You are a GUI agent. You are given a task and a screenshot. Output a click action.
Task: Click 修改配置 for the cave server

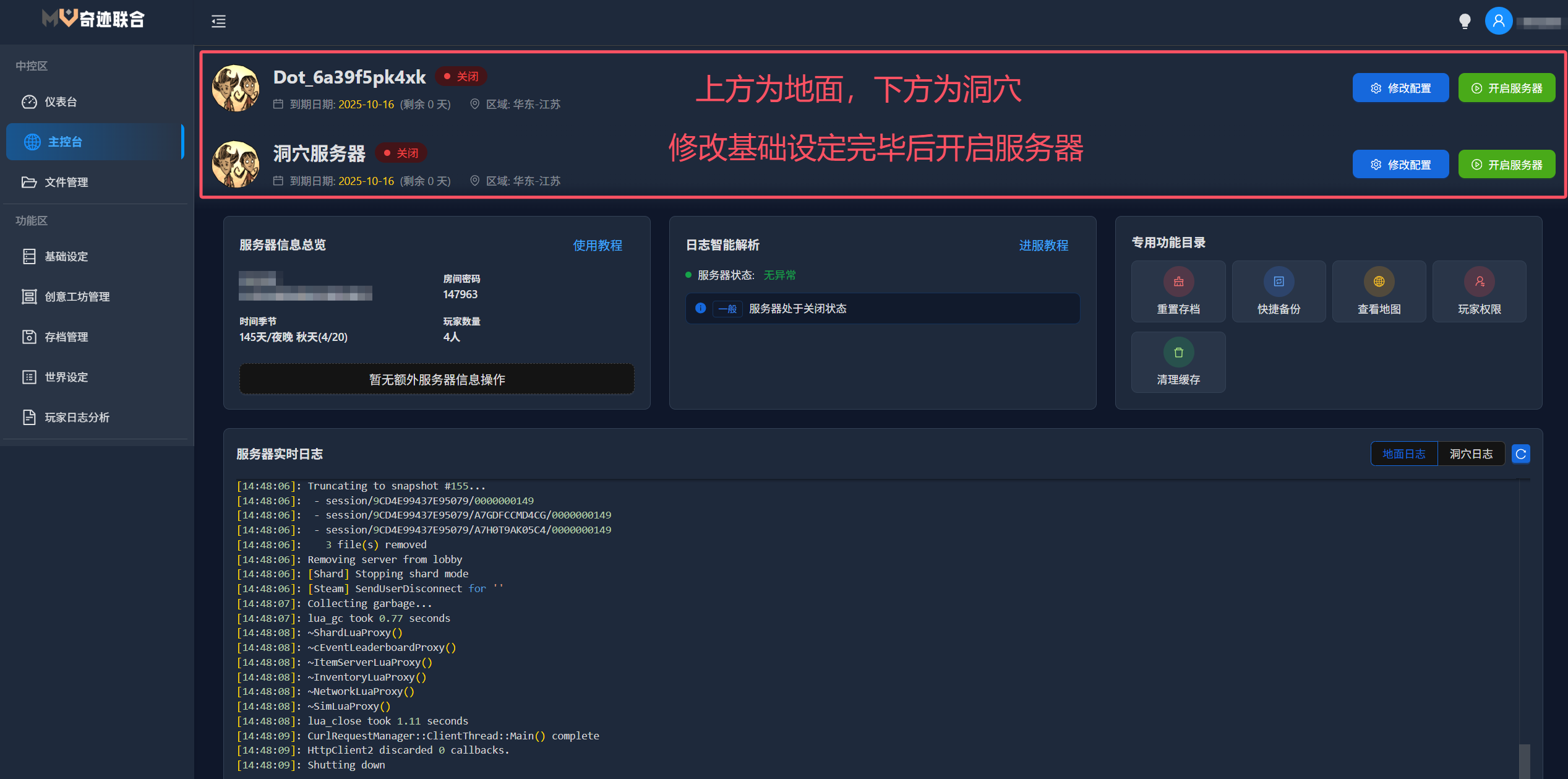click(1400, 165)
